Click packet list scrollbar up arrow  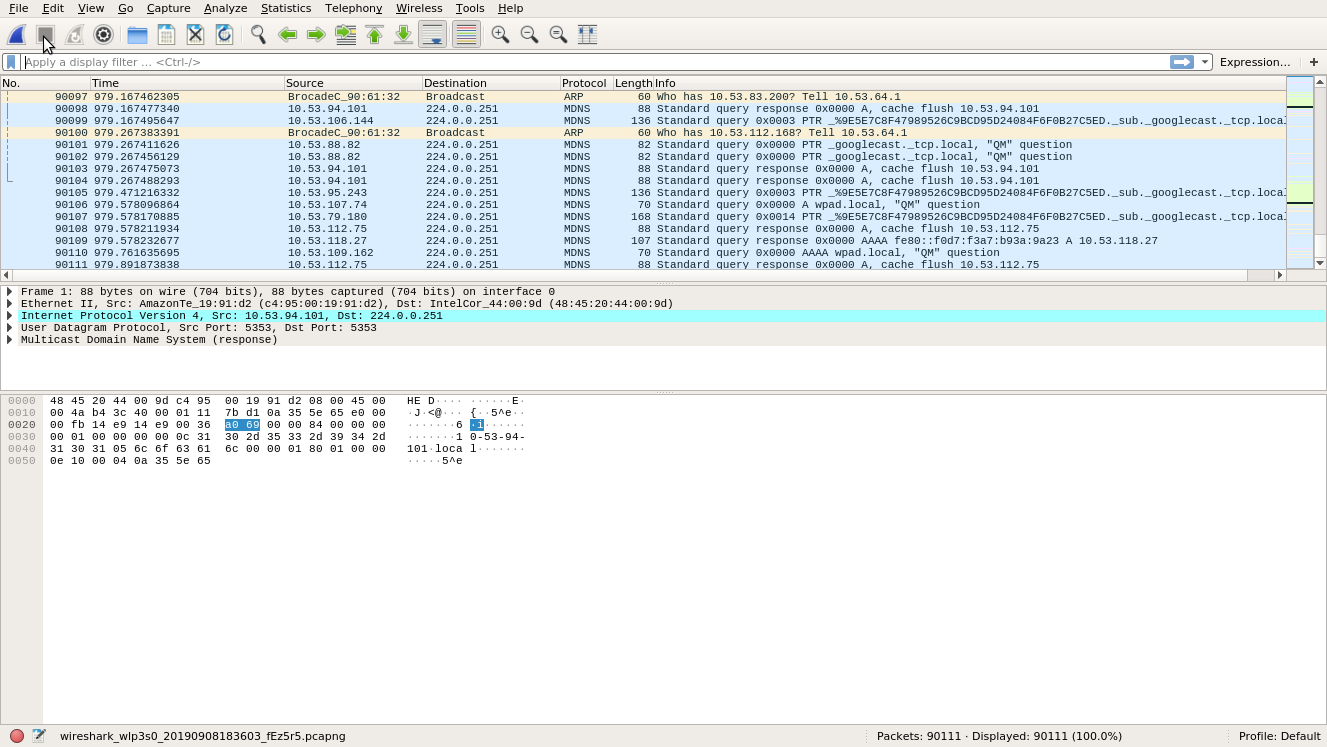(x=1320, y=82)
